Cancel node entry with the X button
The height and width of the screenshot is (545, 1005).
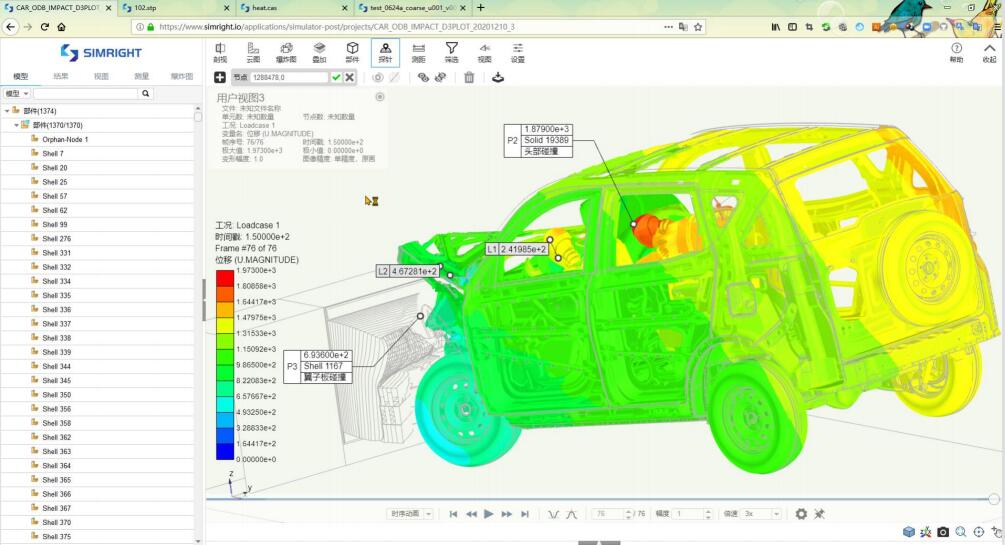[350, 77]
